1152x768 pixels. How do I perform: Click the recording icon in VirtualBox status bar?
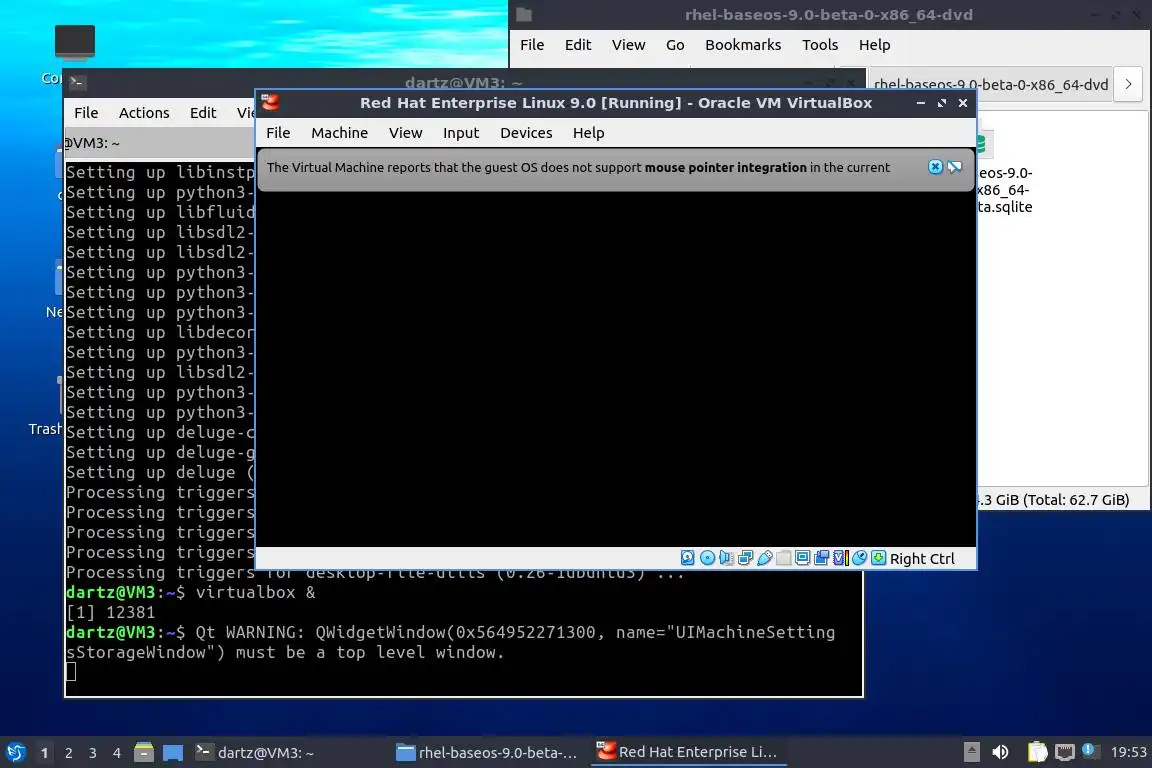tap(821, 558)
